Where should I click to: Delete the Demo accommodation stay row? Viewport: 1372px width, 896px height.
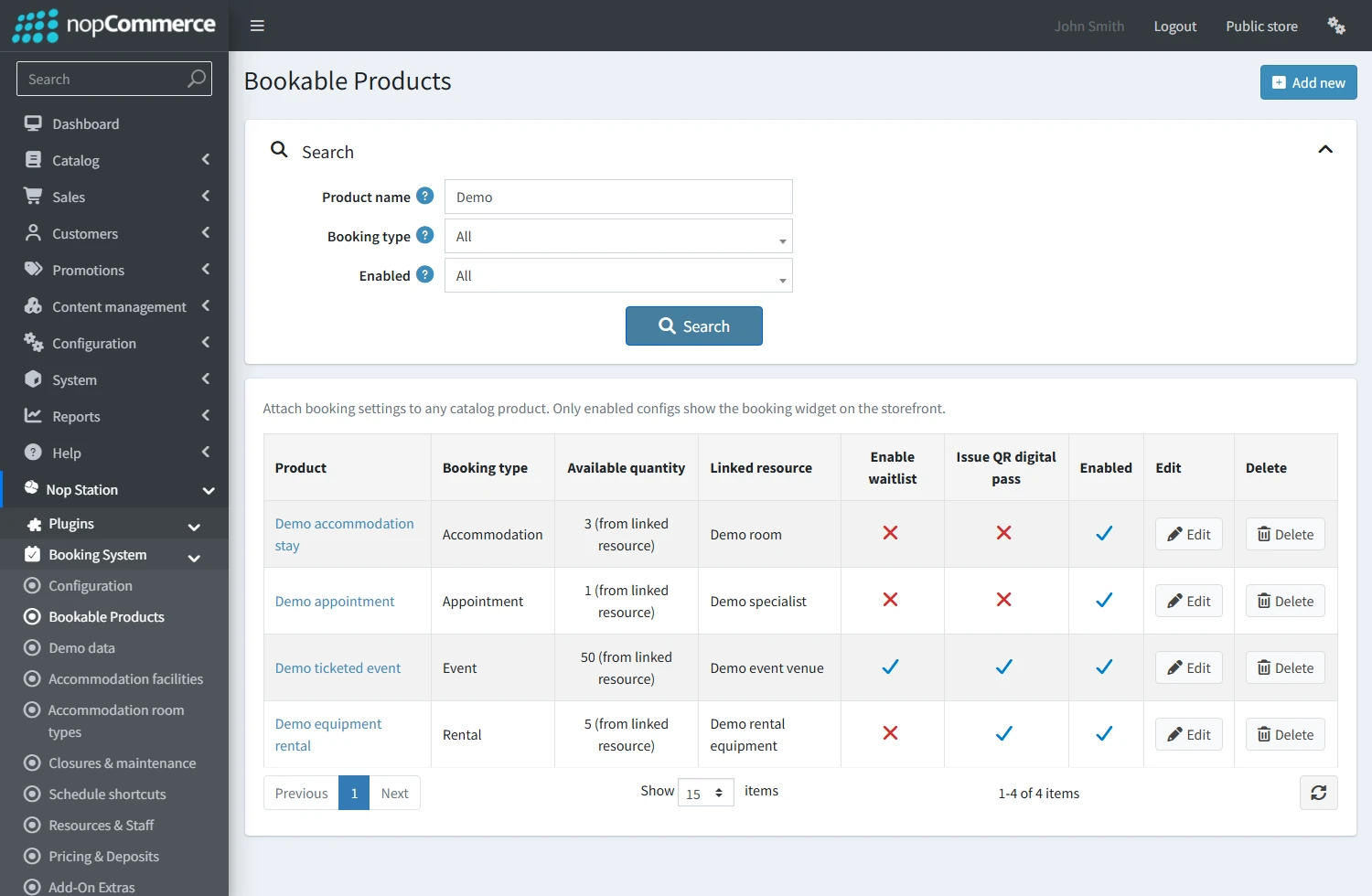(x=1285, y=535)
